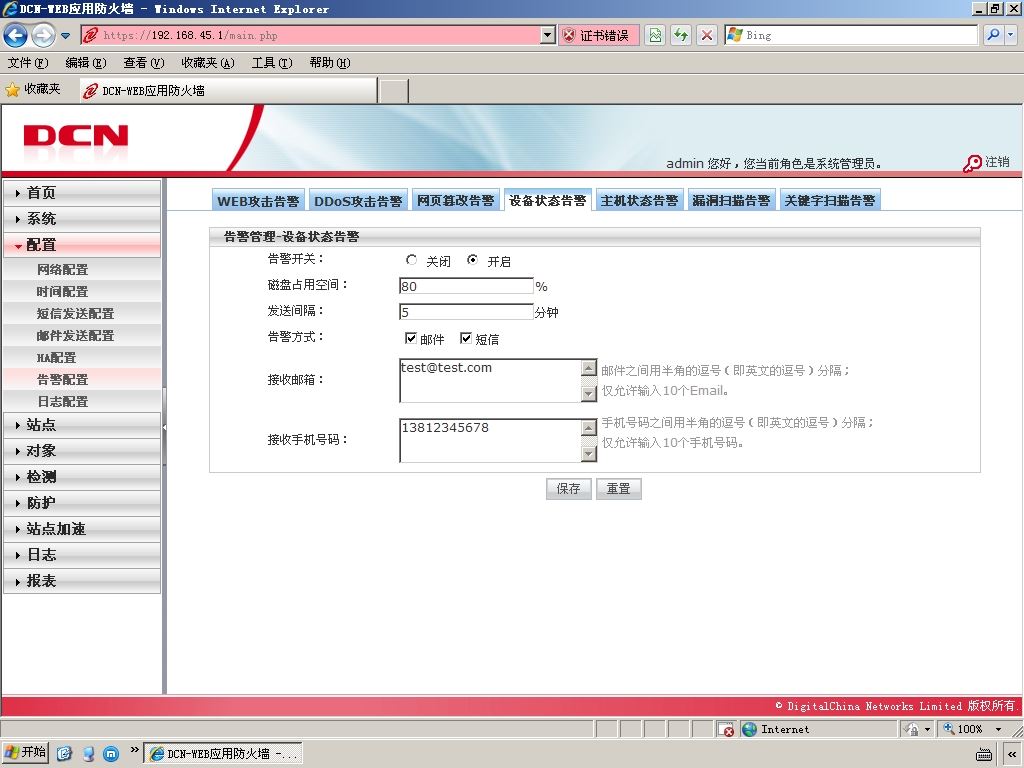Open the address bar history dropdown

coord(548,35)
